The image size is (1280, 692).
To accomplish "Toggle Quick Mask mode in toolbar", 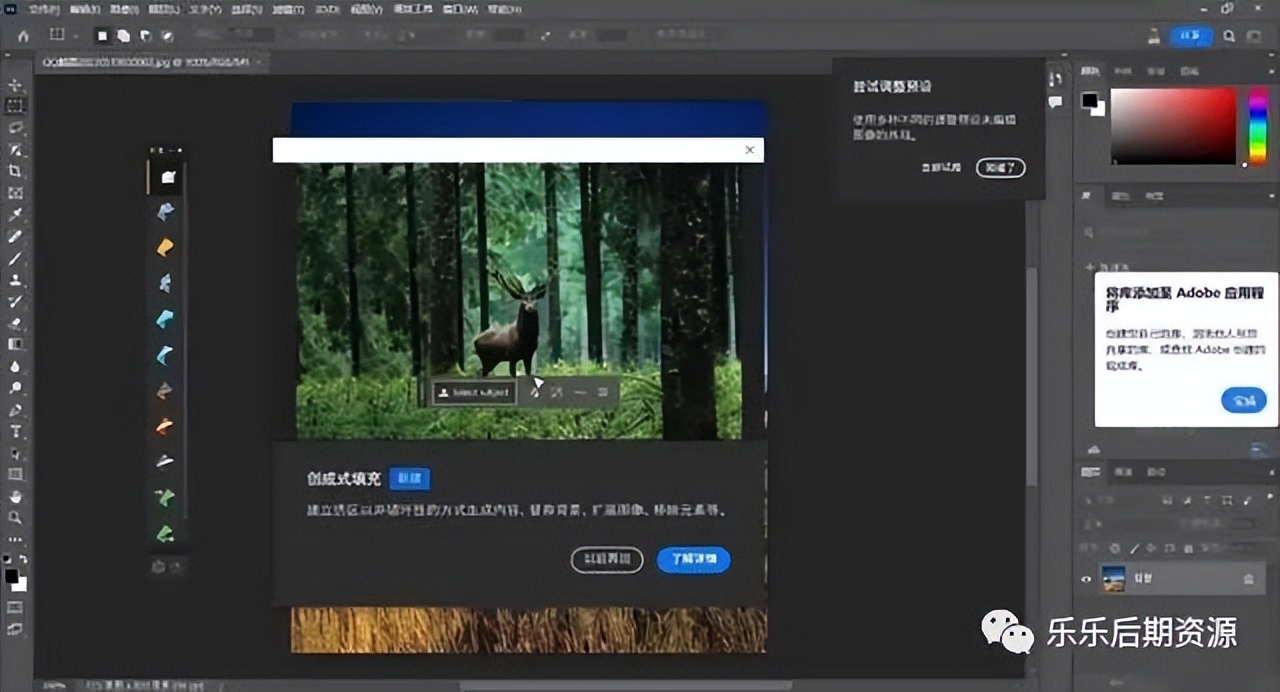I will [15, 607].
